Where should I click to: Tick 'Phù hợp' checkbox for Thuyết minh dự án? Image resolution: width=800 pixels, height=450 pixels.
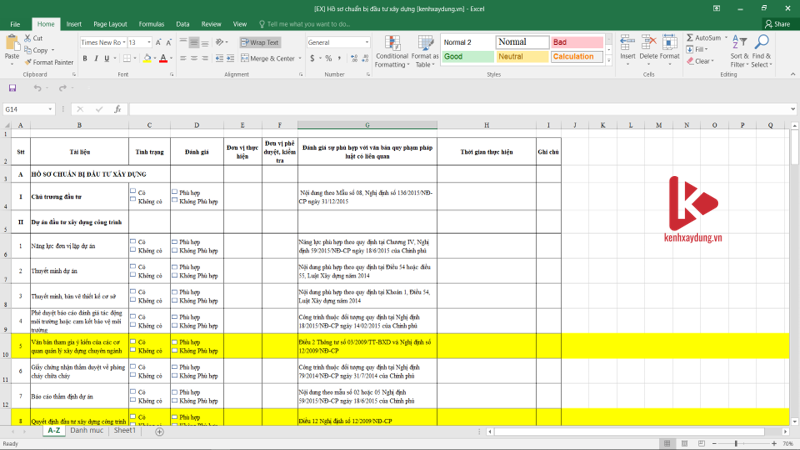[x=174, y=268]
